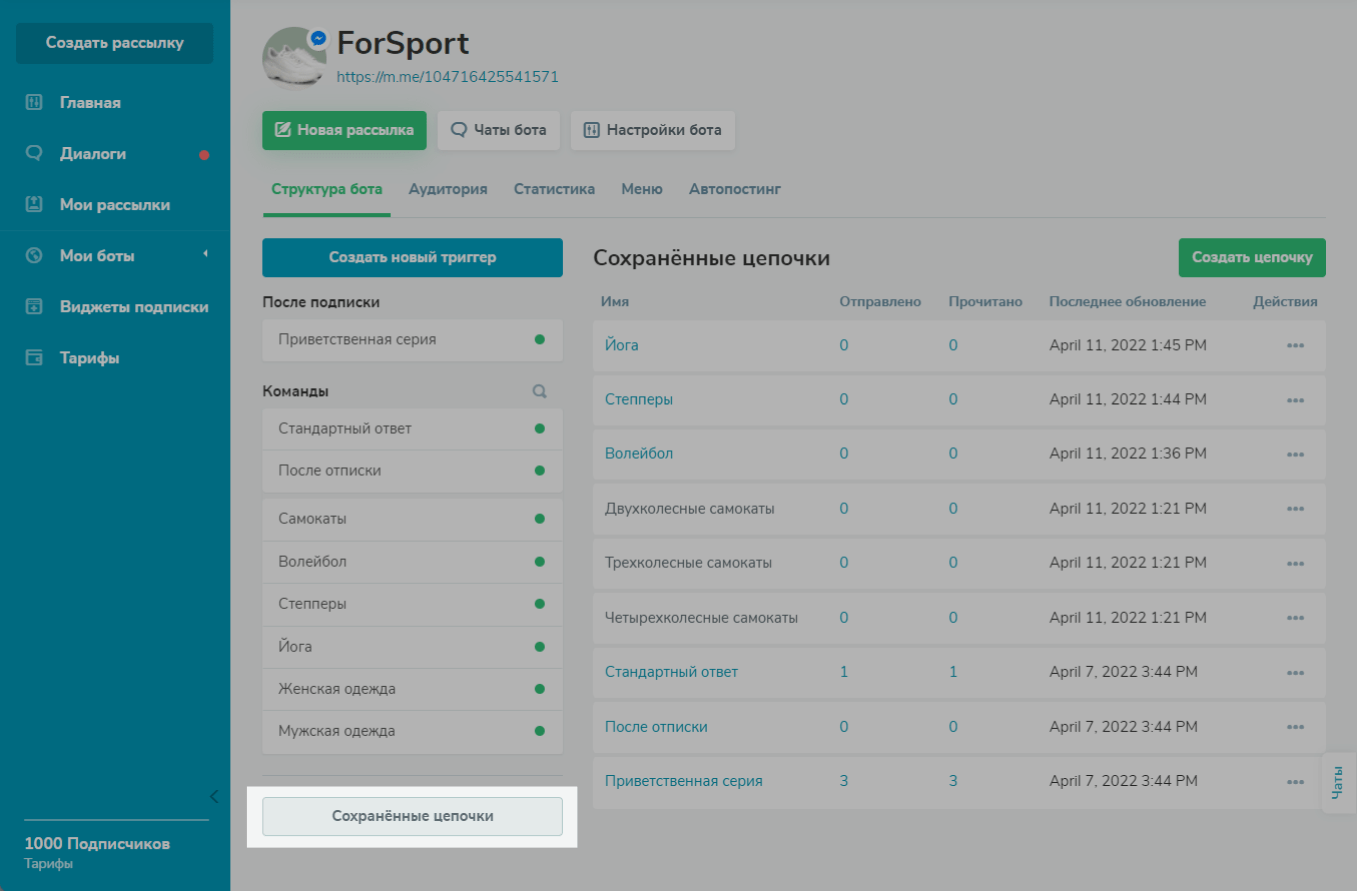Open the Автопостинг tab

(735, 189)
